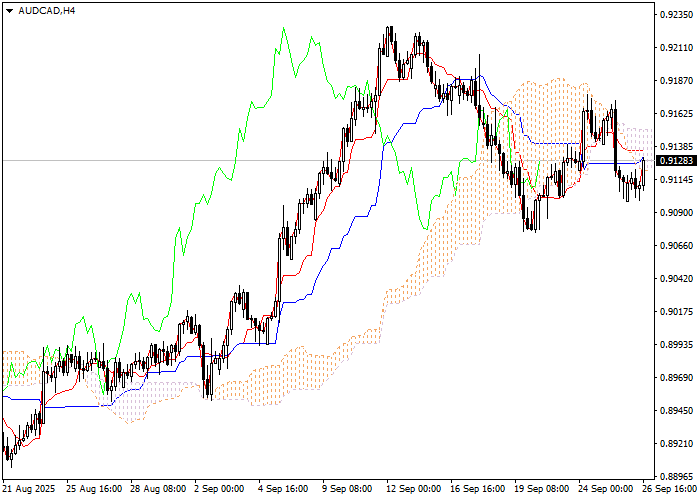Click the 0.92350 price scale label
Screen dimensions: 700x500
coord(677,15)
